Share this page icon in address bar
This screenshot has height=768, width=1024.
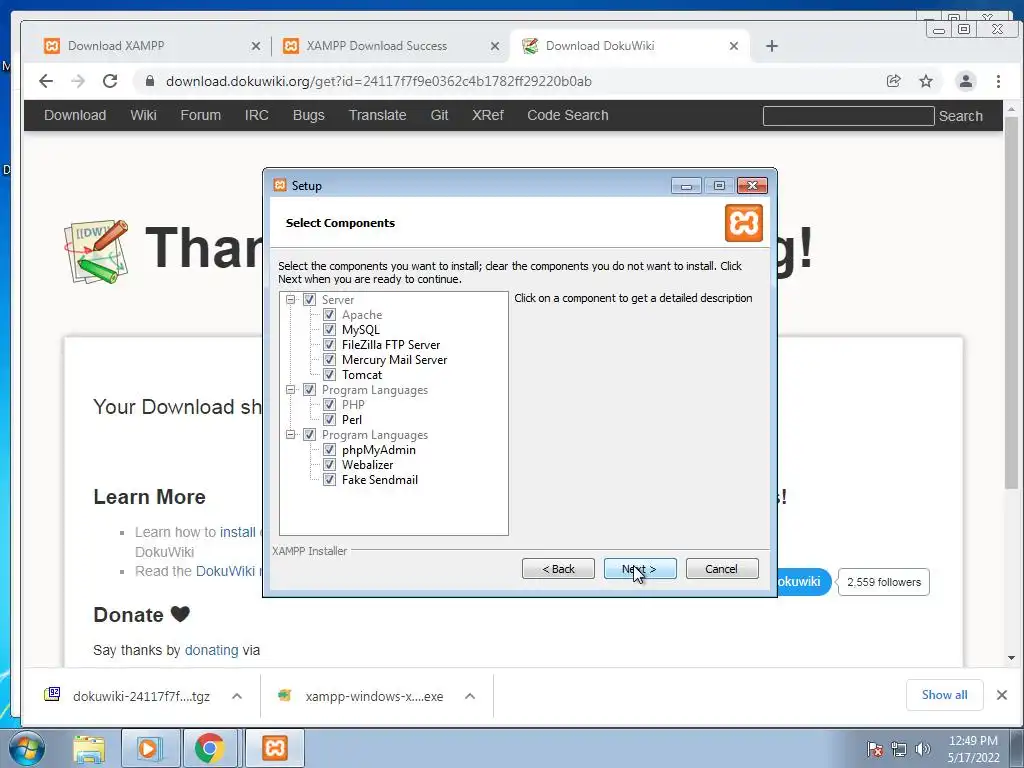pos(893,81)
